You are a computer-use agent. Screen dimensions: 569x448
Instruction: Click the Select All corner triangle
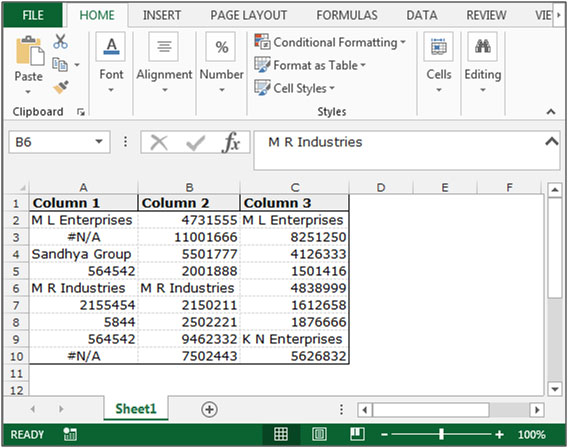pyautogui.click(x=22, y=188)
